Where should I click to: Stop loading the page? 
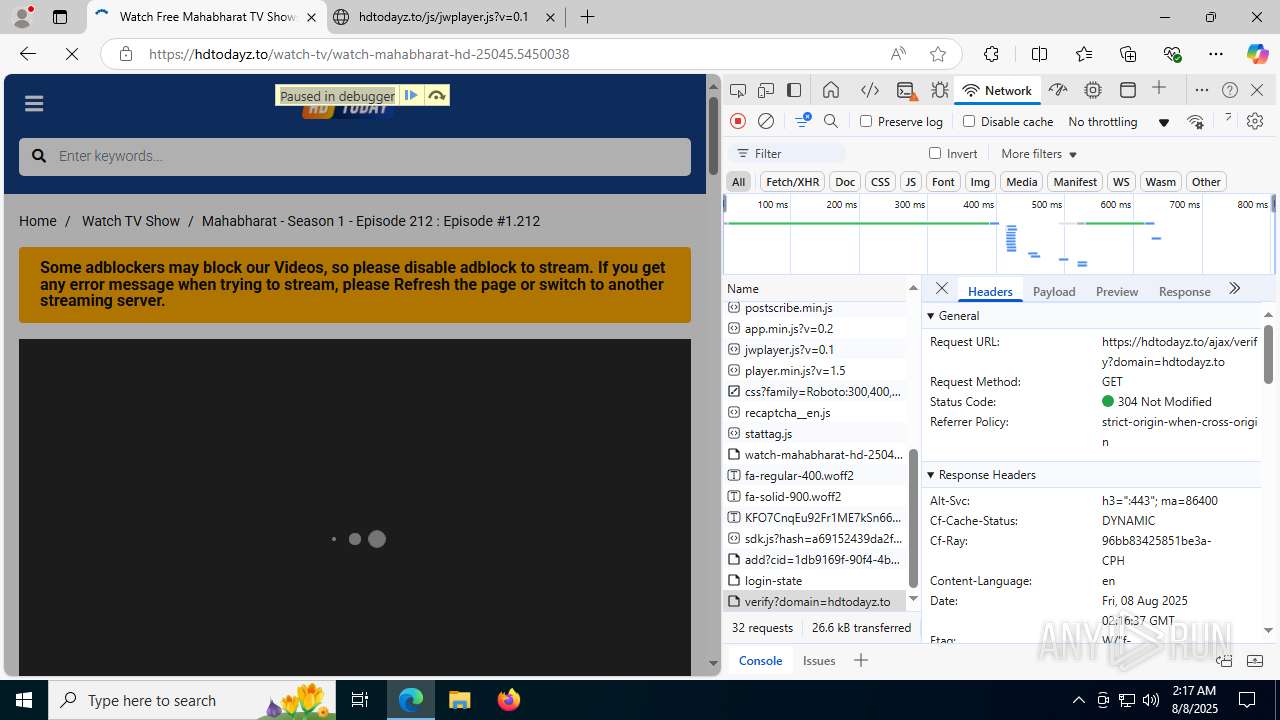click(72, 54)
